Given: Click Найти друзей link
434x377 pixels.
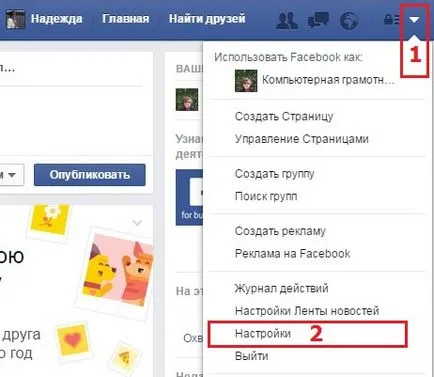Looking at the screenshot, I should click(x=207, y=19).
